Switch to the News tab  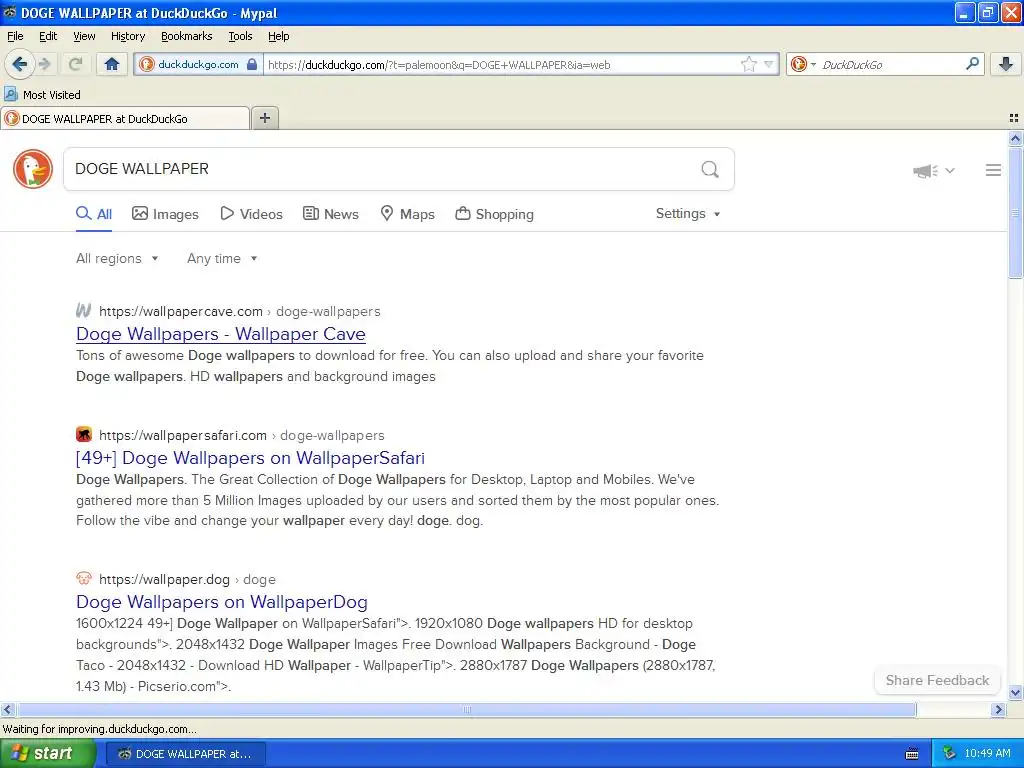[x=330, y=214]
